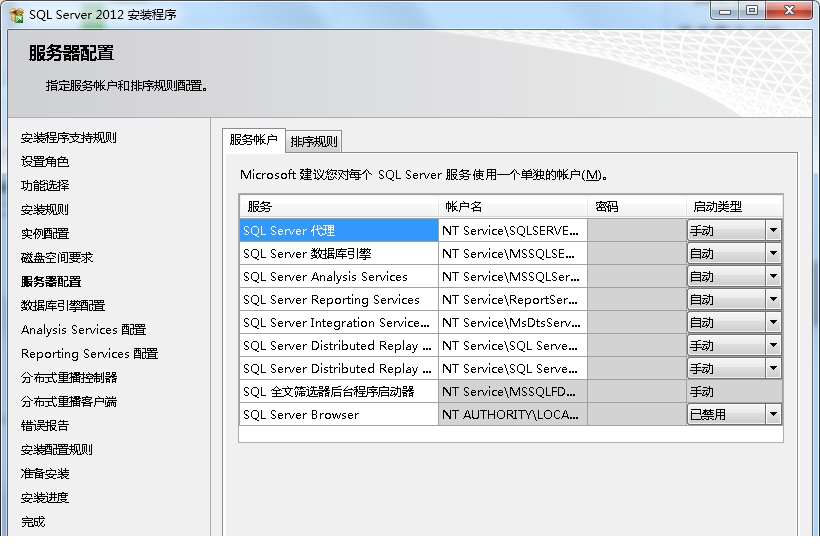Open startup type dropdown for Reporting Services
Viewport: 820px width, 557px height.
point(773,299)
